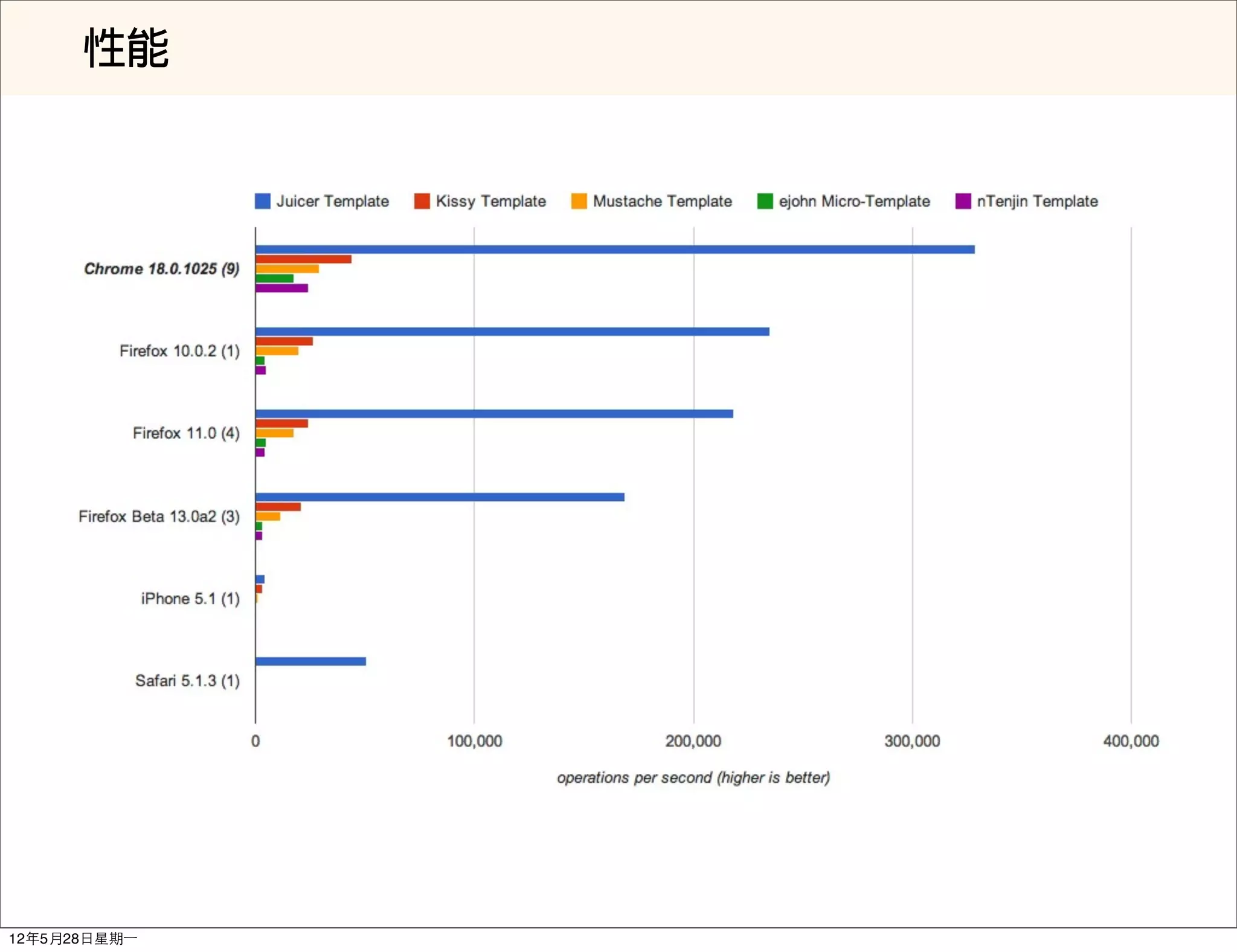Click the blue Juicer bar for Firefox 10.0.2

[512, 332]
